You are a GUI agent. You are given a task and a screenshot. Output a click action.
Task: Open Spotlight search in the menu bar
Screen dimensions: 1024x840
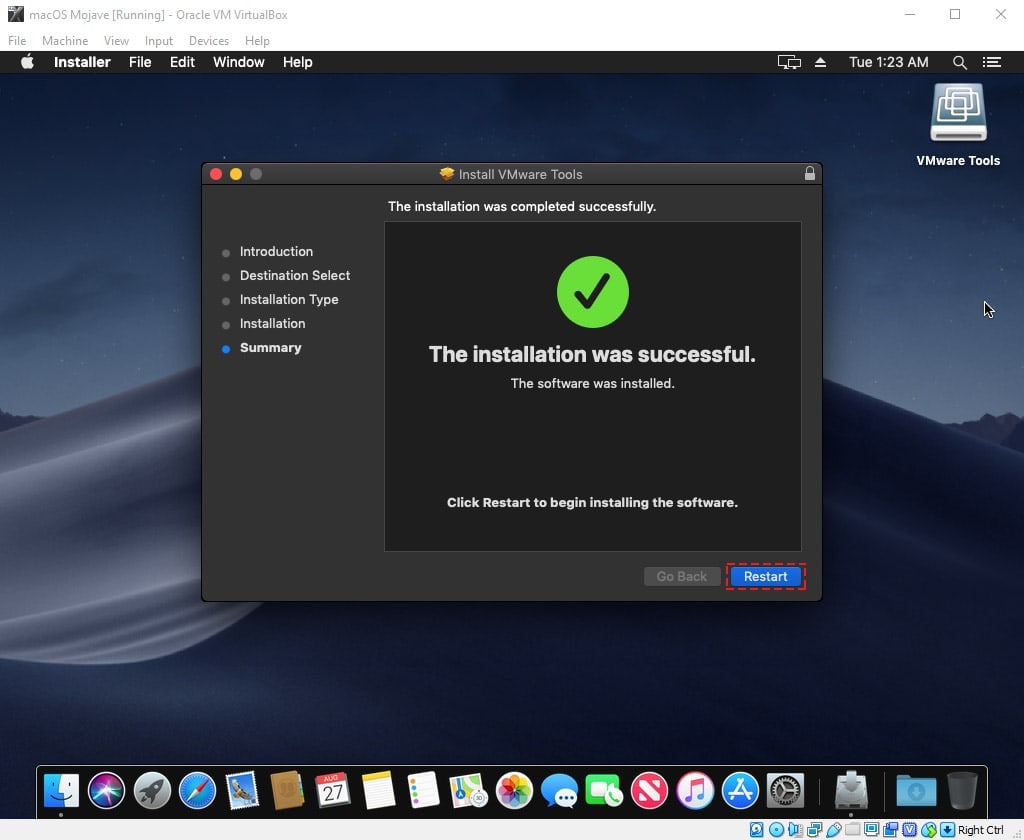point(959,62)
